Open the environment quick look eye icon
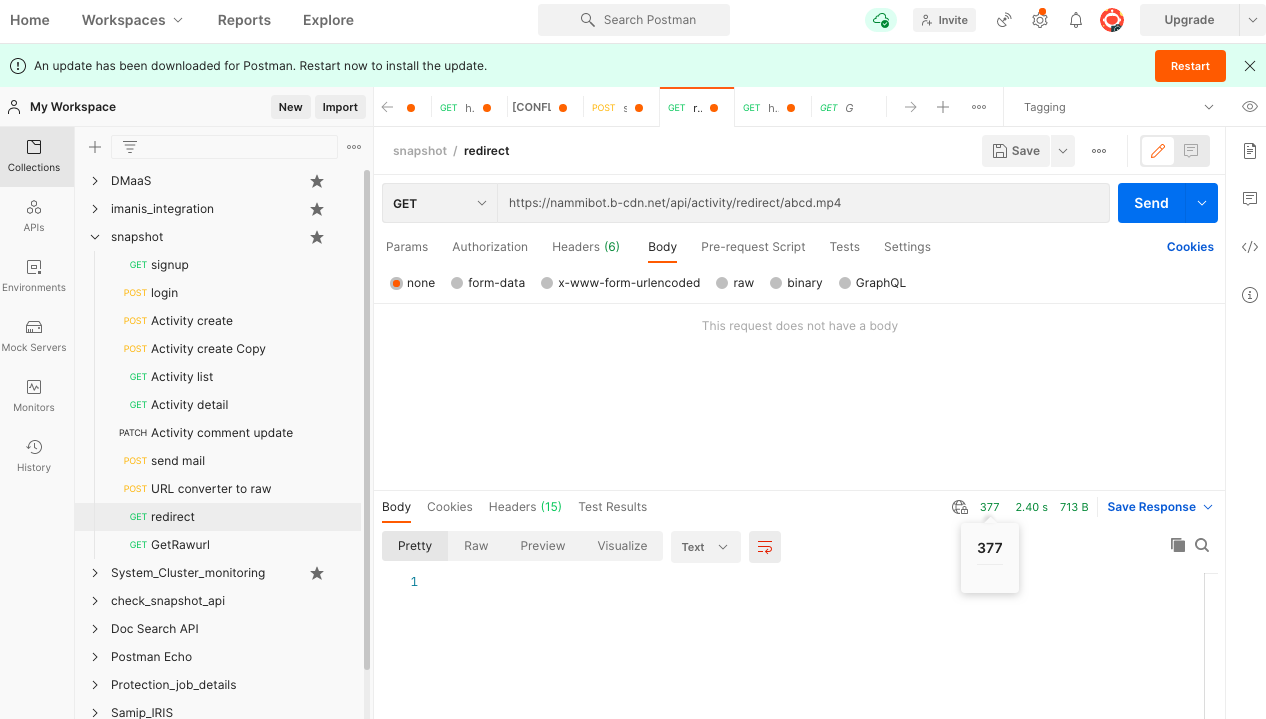The width and height of the screenshot is (1266, 719). tap(1249, 107)
